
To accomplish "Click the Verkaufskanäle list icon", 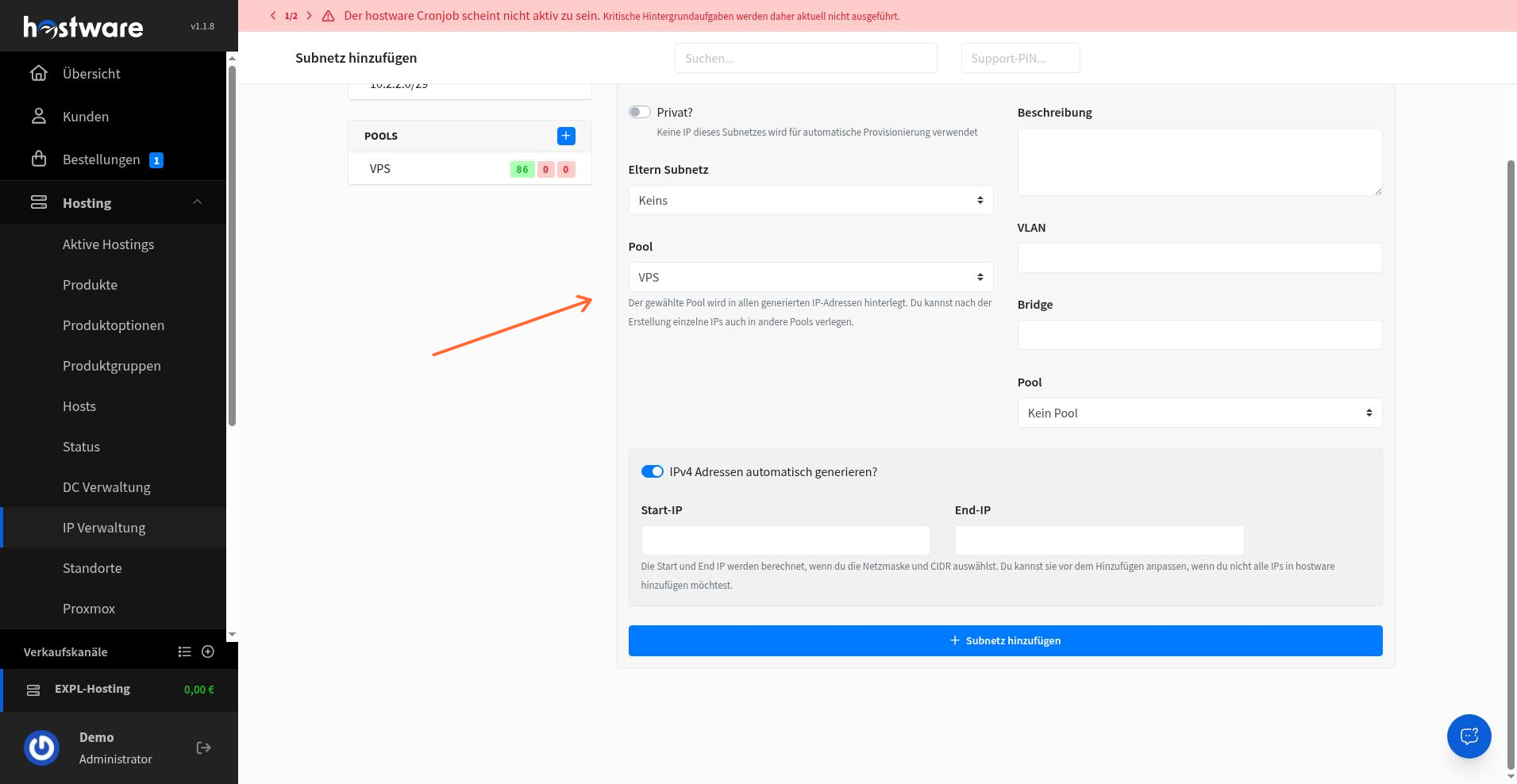I will 184,651.
